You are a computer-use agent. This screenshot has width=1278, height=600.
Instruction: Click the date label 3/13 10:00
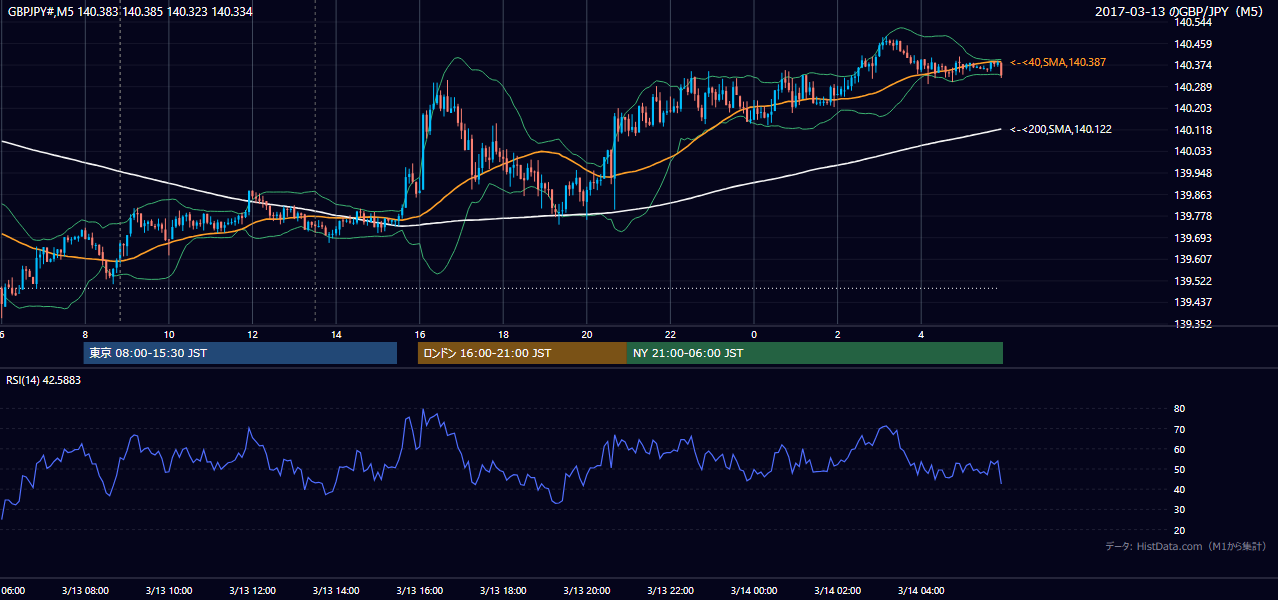click(168, 591)
